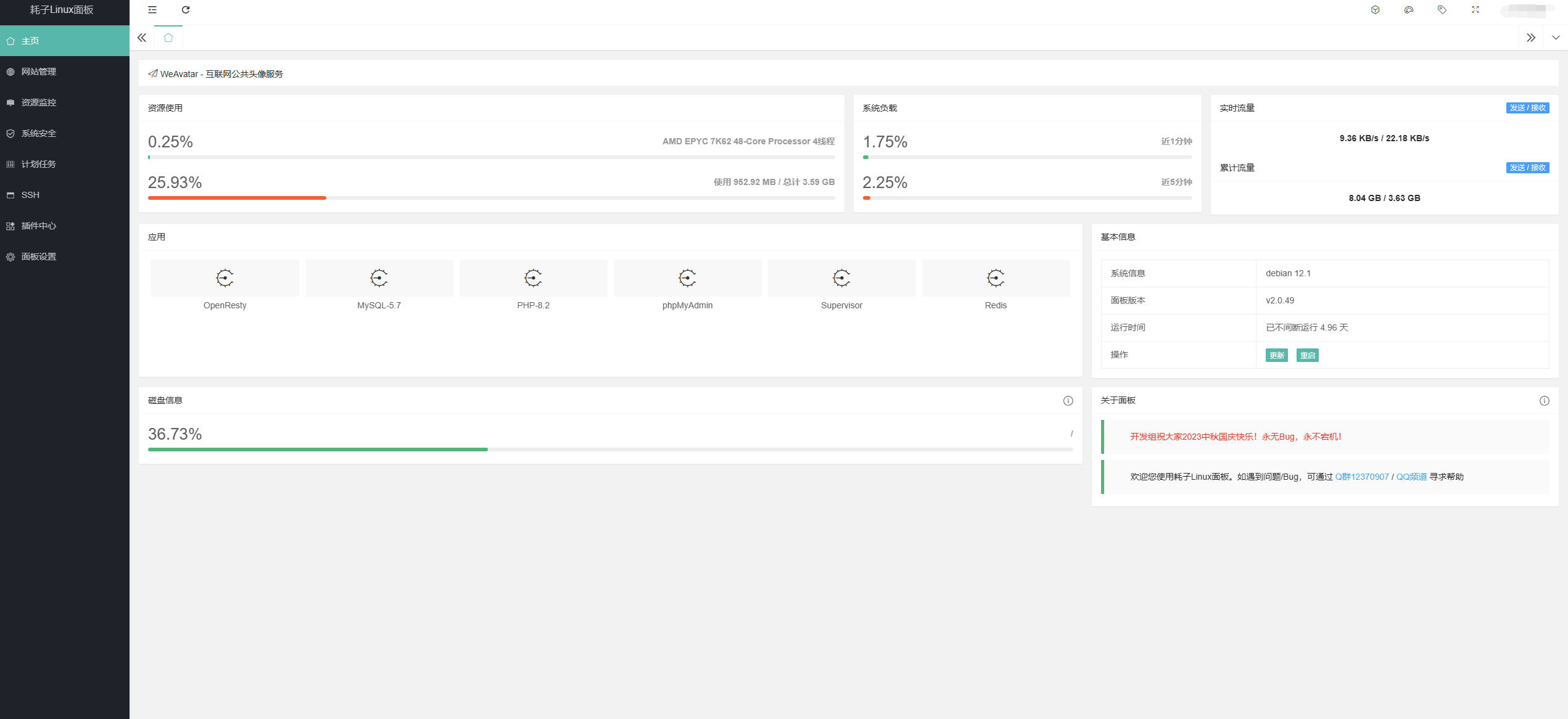1568x719 pixels.
Task: Open the theme palette icon
Action: tap(1408, 10)
